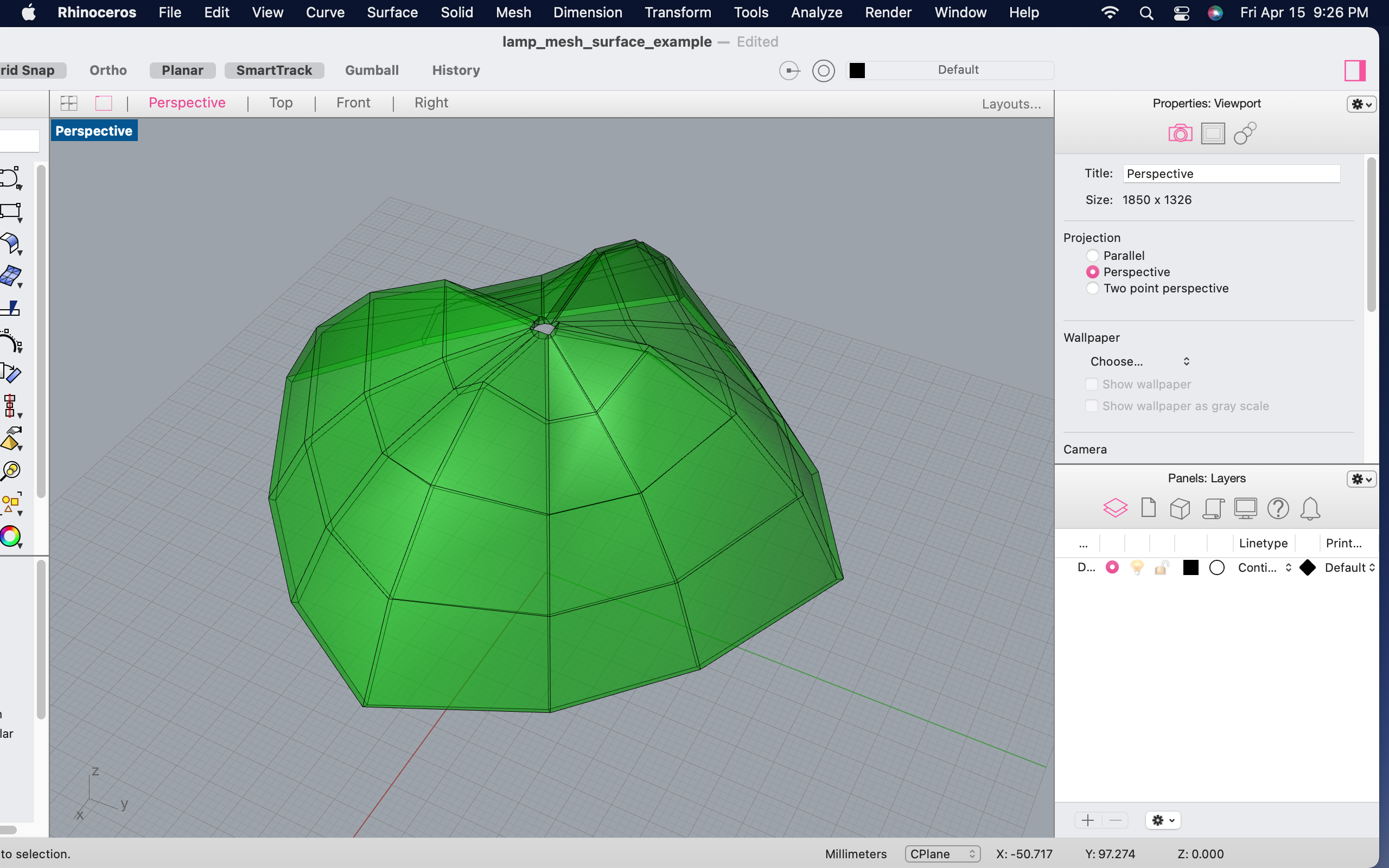The image size is (1389, 868).
Task: Open the Help panel question mark icon
Action: (x=1278, y=508)
